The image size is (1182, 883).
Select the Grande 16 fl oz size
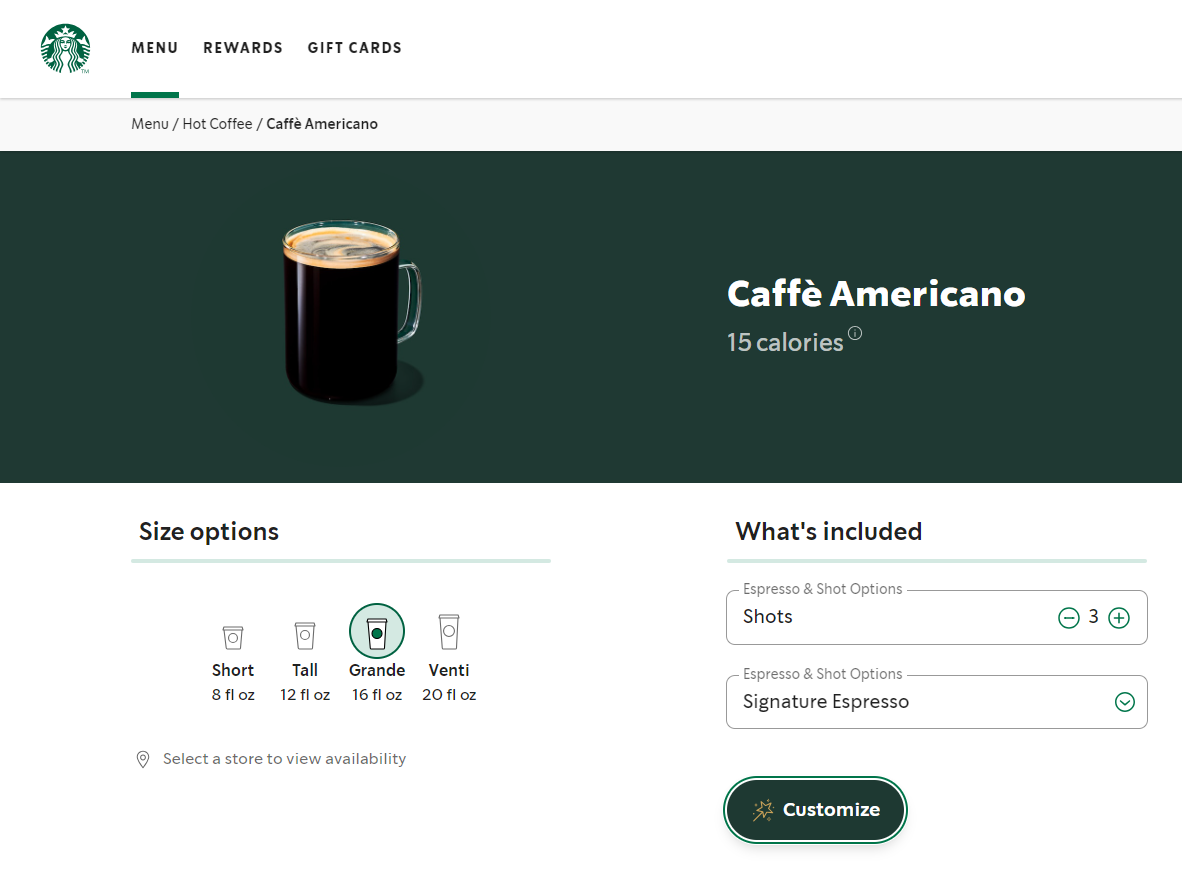(377, 654)
